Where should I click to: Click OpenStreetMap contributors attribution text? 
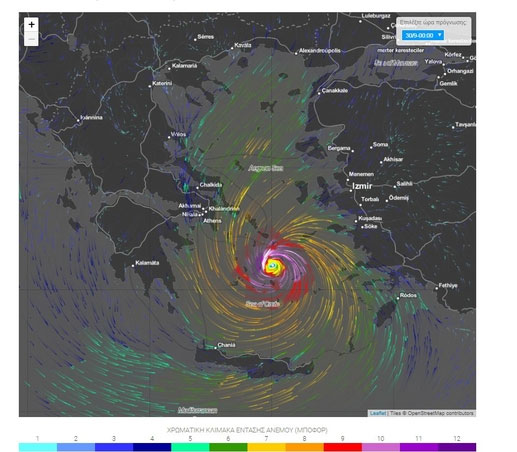pos(440,413)
